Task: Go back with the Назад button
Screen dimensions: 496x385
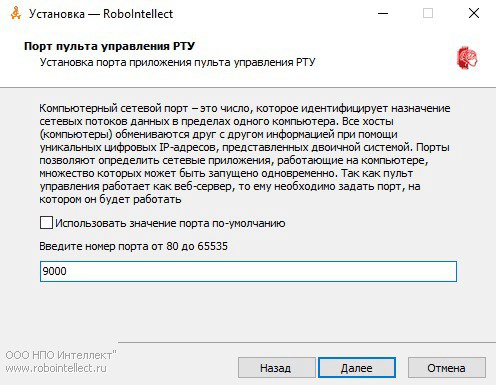Action: point(277,368)
